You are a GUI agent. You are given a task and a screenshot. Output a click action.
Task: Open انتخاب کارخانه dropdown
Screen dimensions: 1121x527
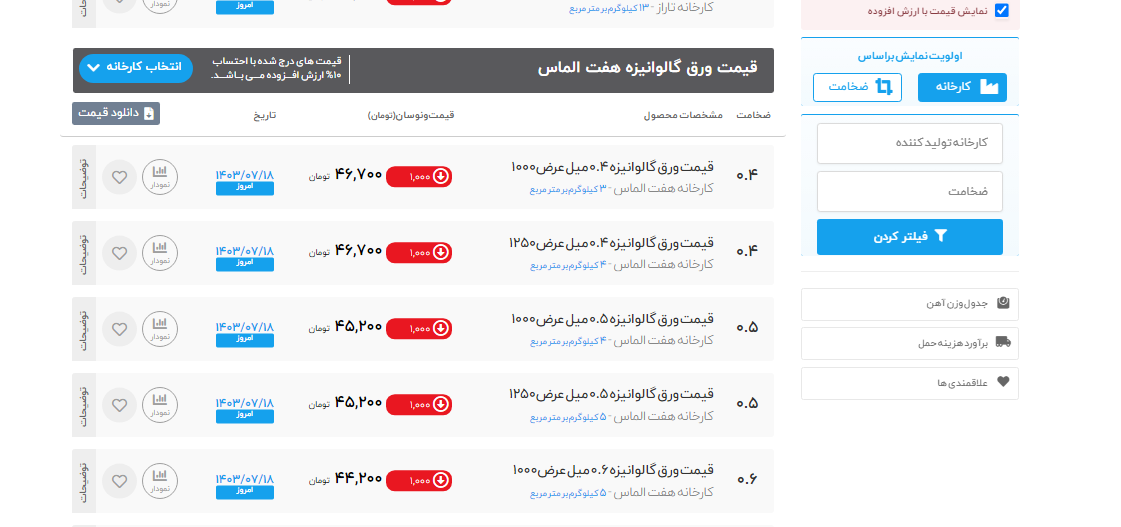(x=135, y=68)
